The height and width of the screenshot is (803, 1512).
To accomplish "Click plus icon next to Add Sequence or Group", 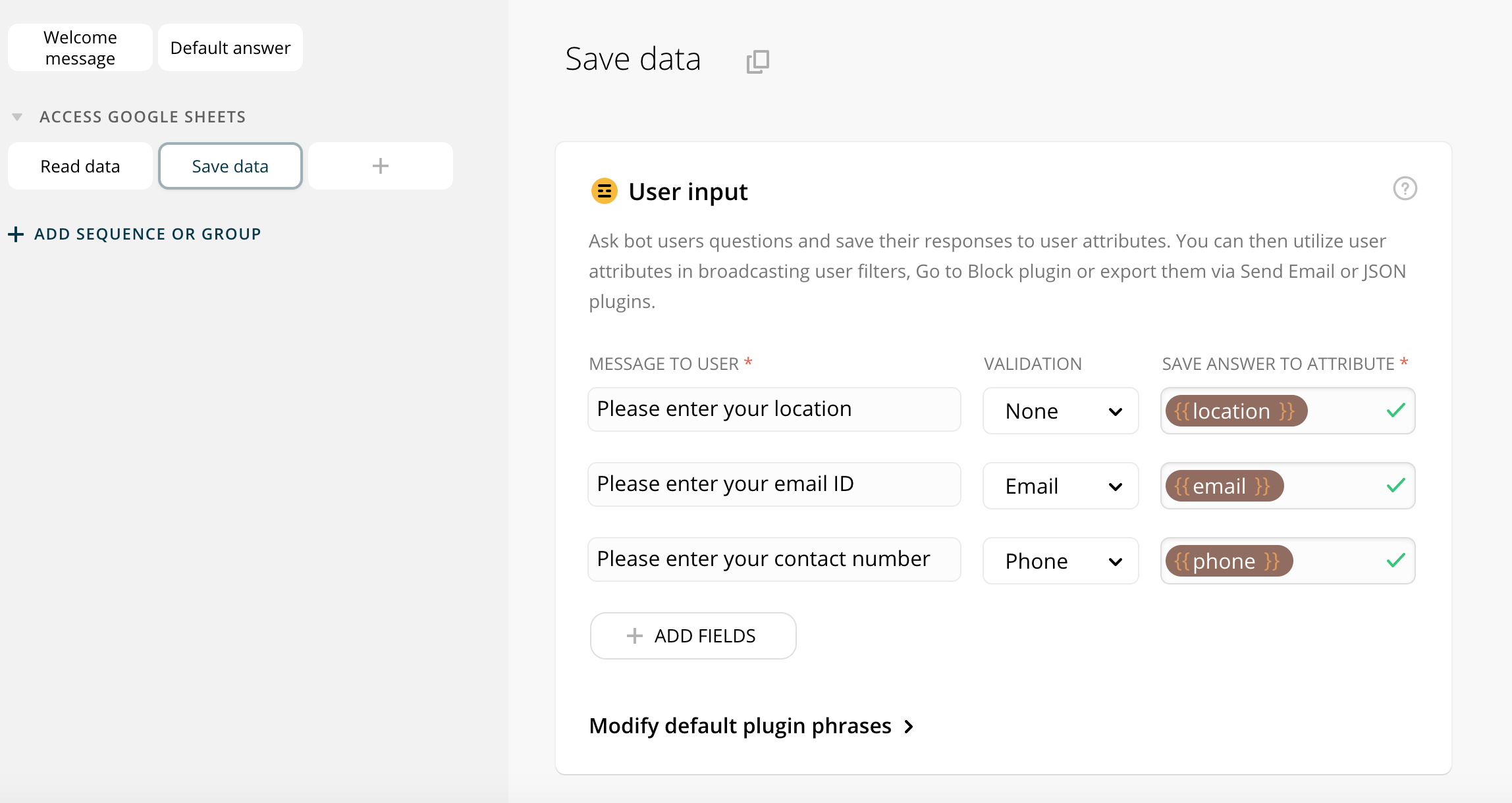I will [16, 234].
